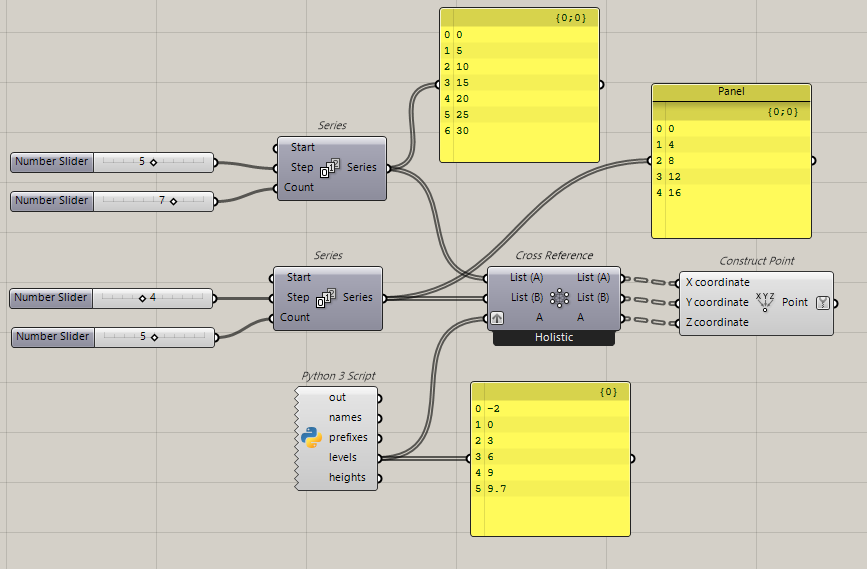
Task: Click the Construct Point XYZ icon
Action: [x=765, y=302]
